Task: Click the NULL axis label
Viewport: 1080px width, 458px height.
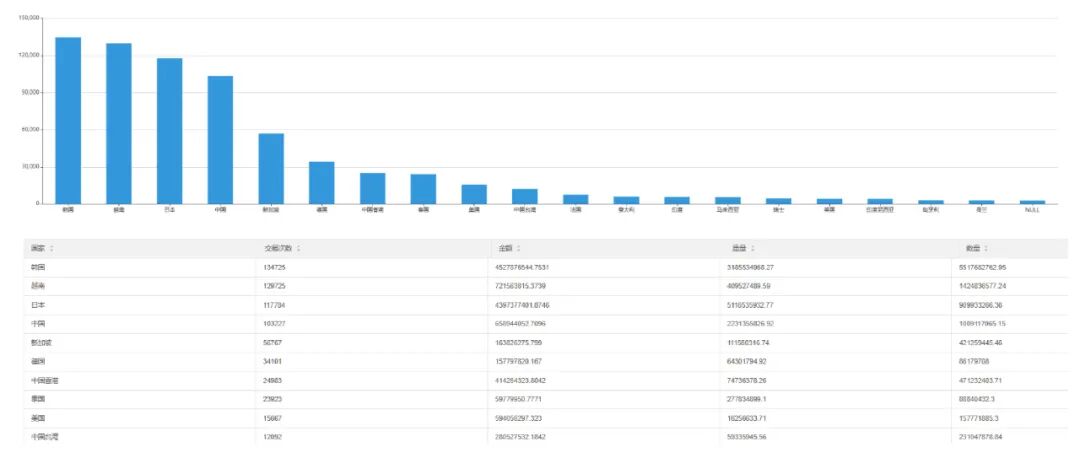Action: 1032,210
